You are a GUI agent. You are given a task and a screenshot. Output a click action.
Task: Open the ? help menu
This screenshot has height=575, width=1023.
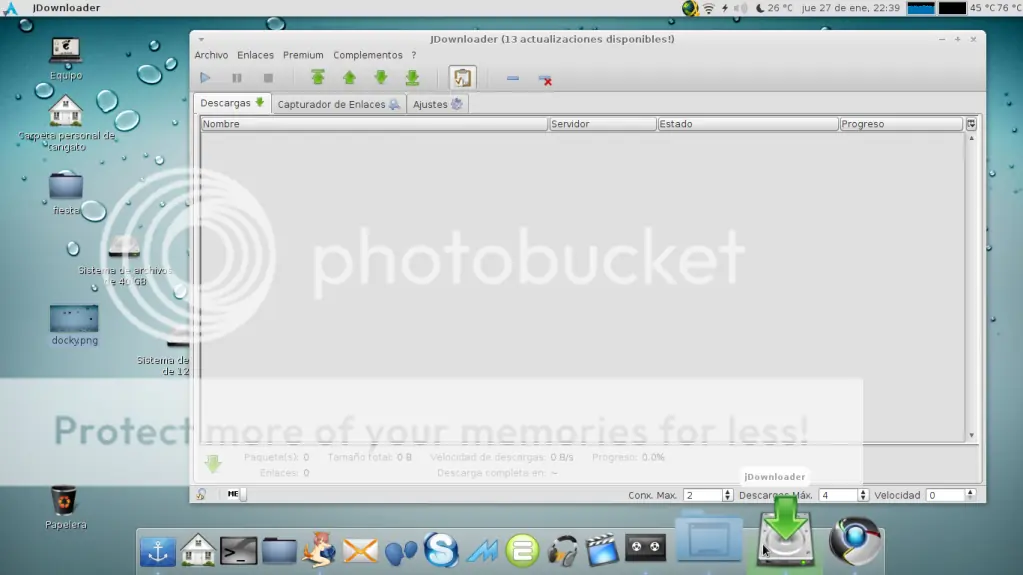click(x=414, y=55)
